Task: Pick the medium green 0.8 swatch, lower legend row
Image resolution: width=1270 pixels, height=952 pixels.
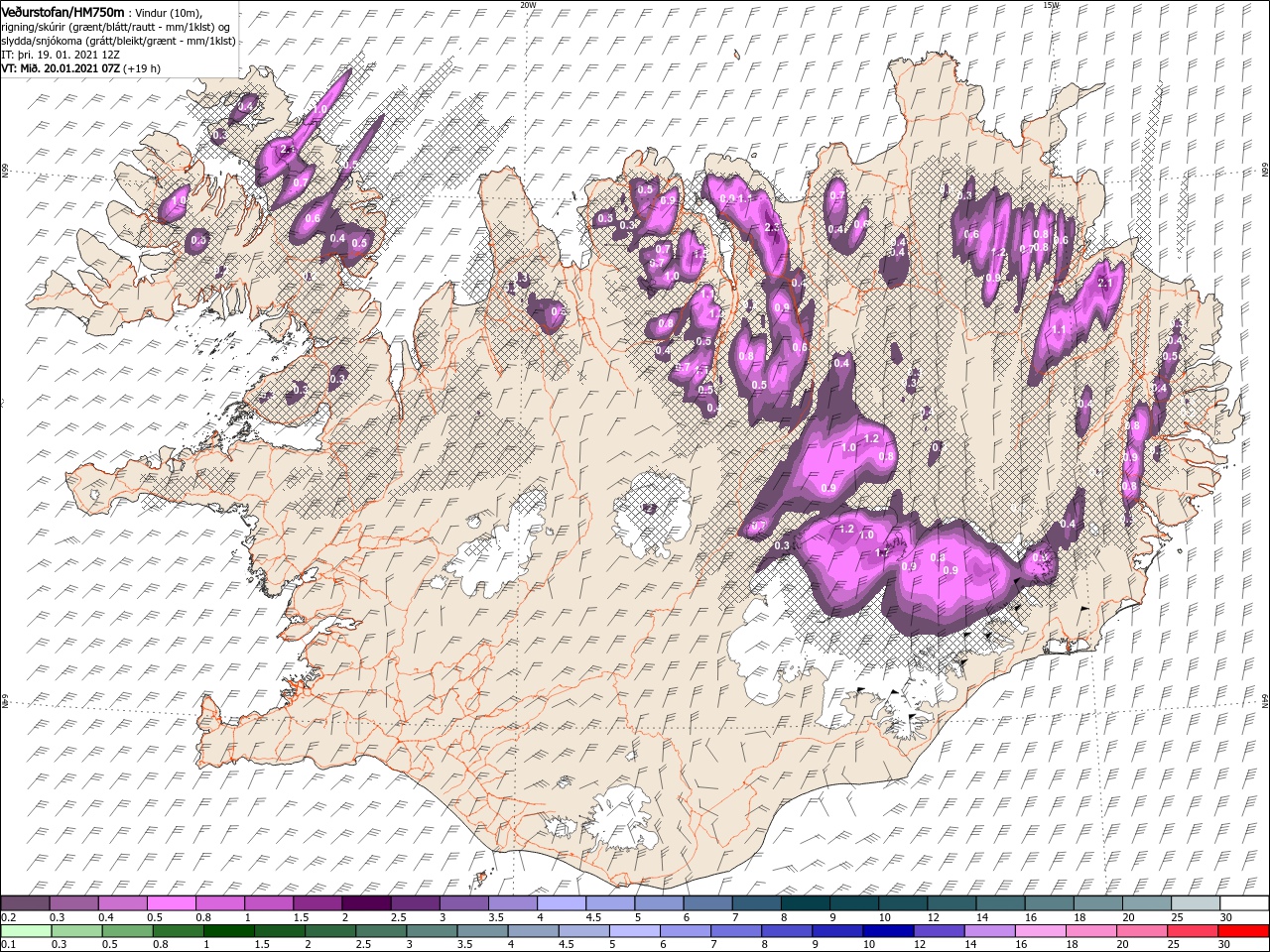Action: 179,931
